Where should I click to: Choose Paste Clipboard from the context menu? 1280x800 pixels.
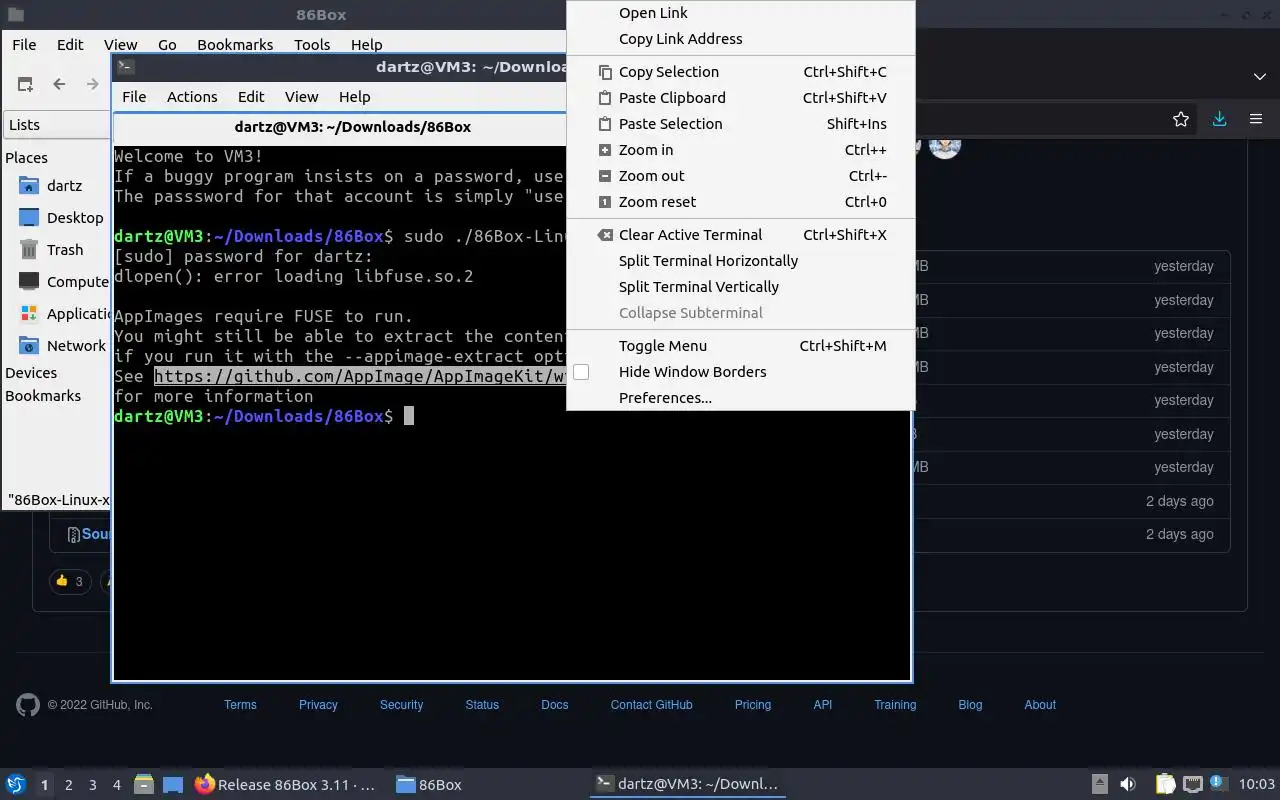pyautogui.click(x=740, y=98)
